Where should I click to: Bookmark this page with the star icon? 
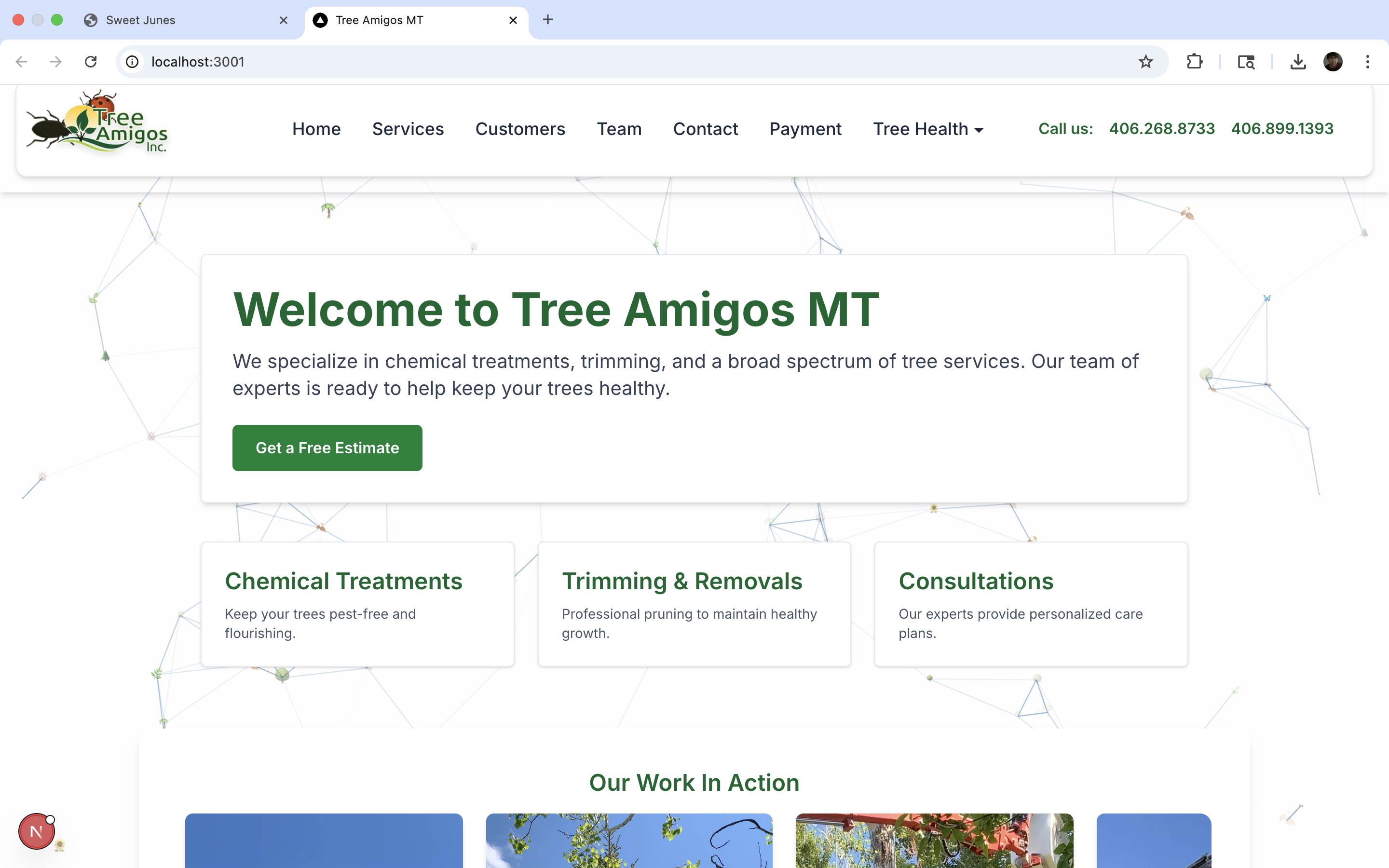[x=1145, y=61]
